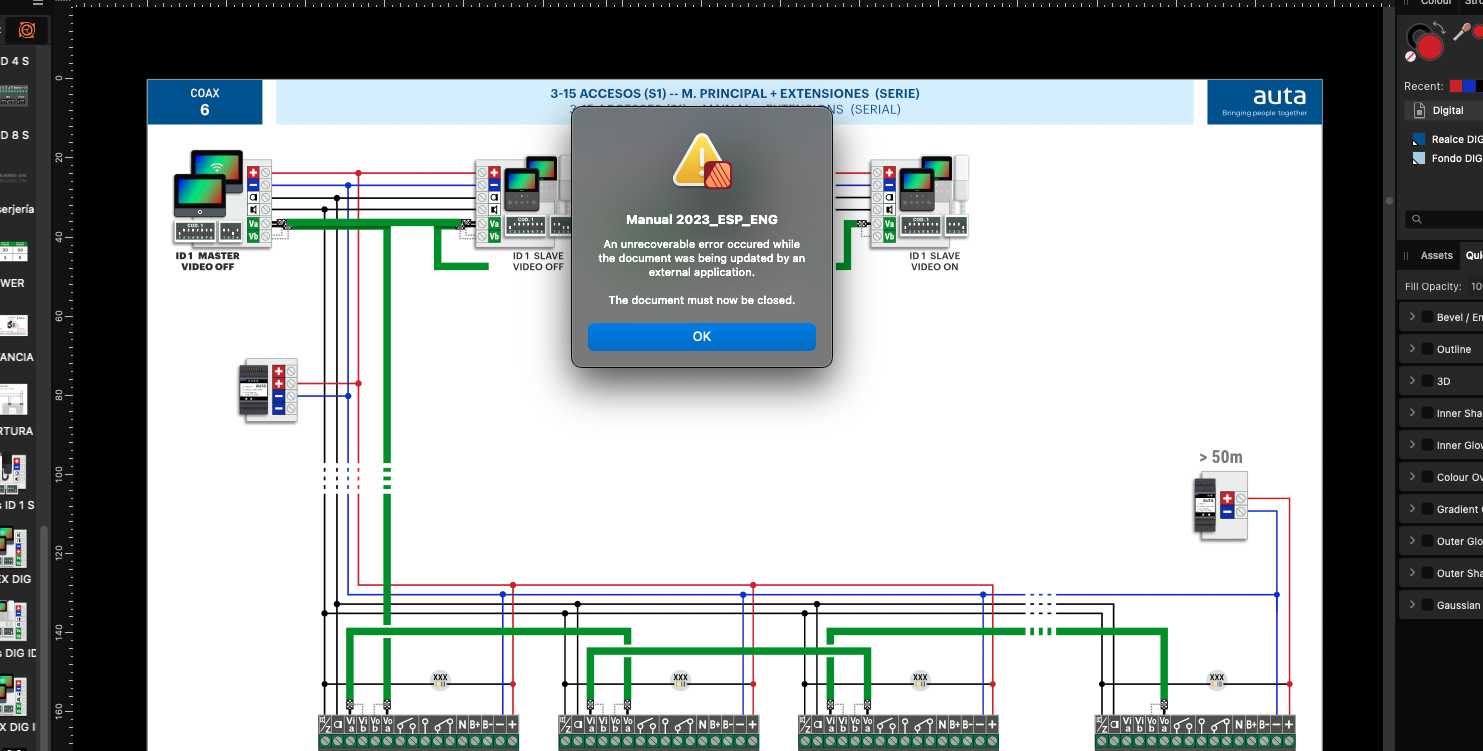
Task: Click the 'Manual 2023_ESP_ENG' dialog title
Action: (x=701, y=220)
